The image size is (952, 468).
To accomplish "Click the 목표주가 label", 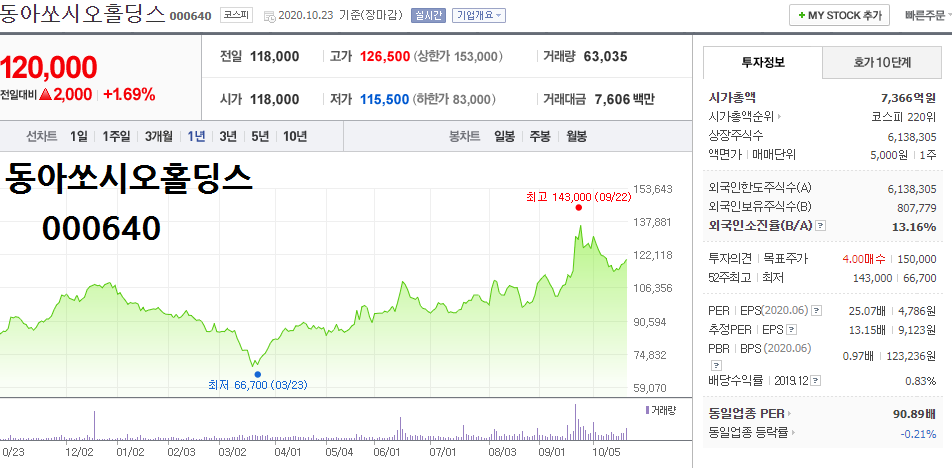I will 786,259.
